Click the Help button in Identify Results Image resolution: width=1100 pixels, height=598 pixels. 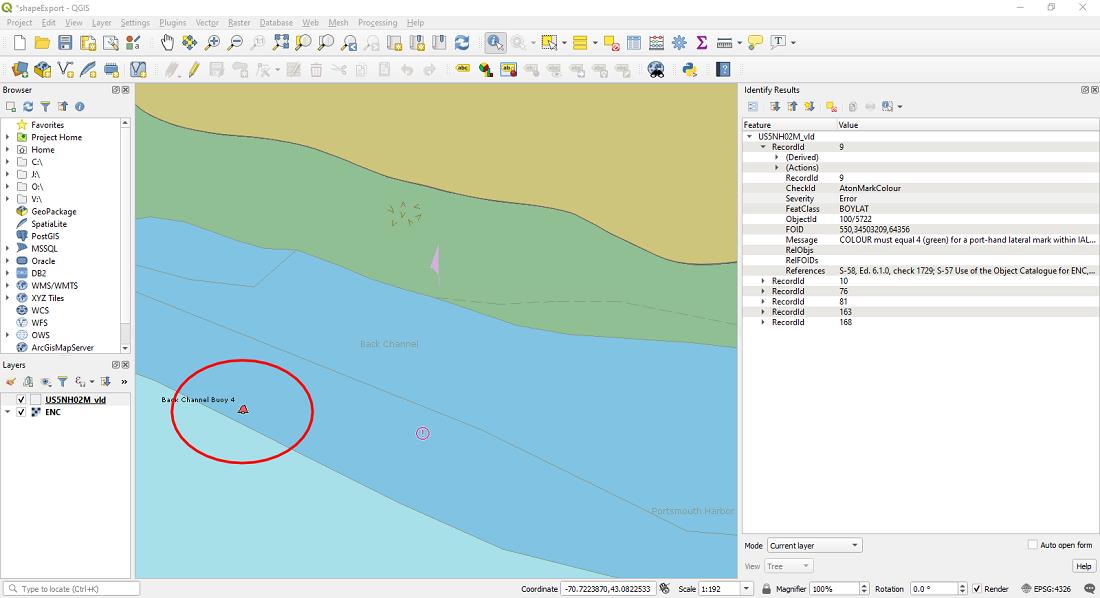[x=1083, y=566]
